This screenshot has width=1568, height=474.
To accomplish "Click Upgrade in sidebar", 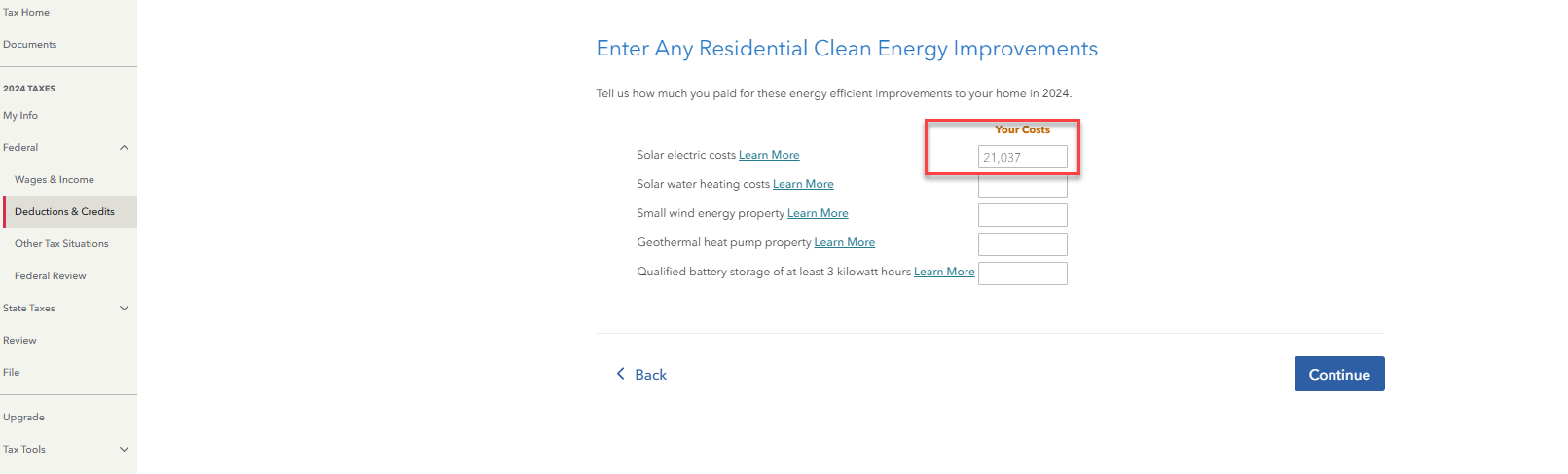I will (24, 418).
